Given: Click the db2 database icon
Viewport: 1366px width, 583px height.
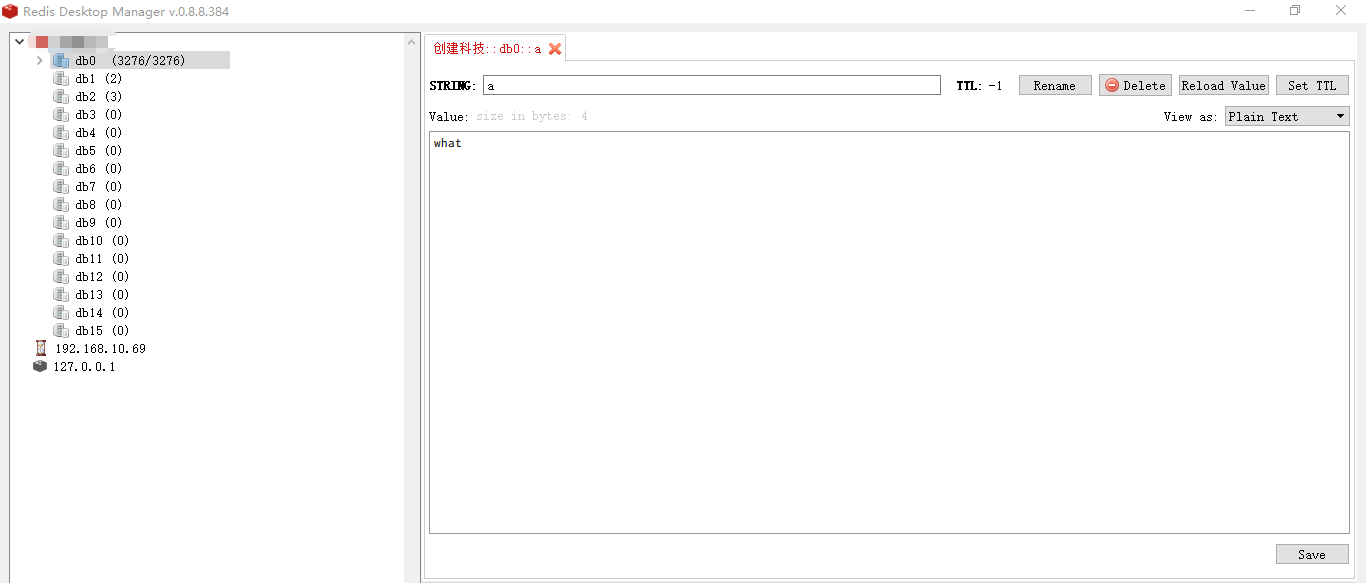Looking at the screenshot, I should 60,96.
